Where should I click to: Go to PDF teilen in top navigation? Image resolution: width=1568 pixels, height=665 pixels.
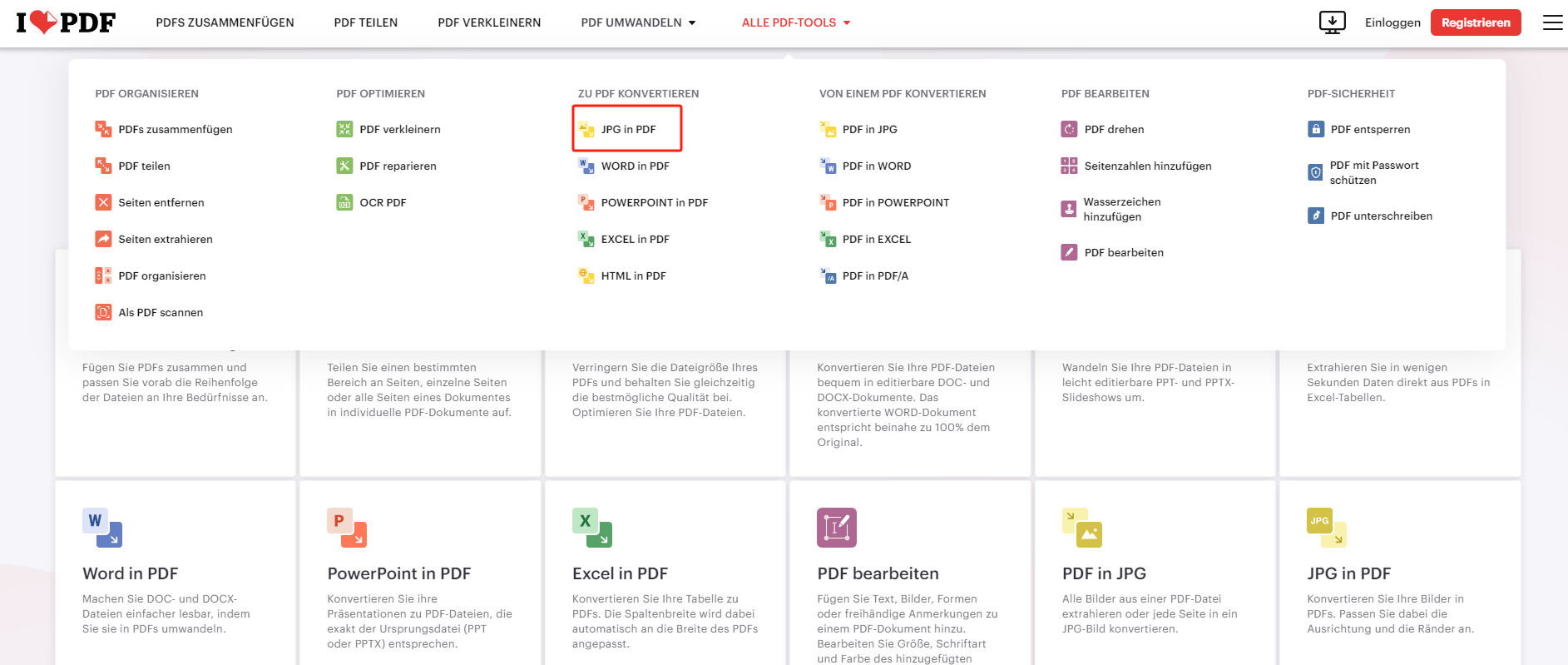point(366,22)
